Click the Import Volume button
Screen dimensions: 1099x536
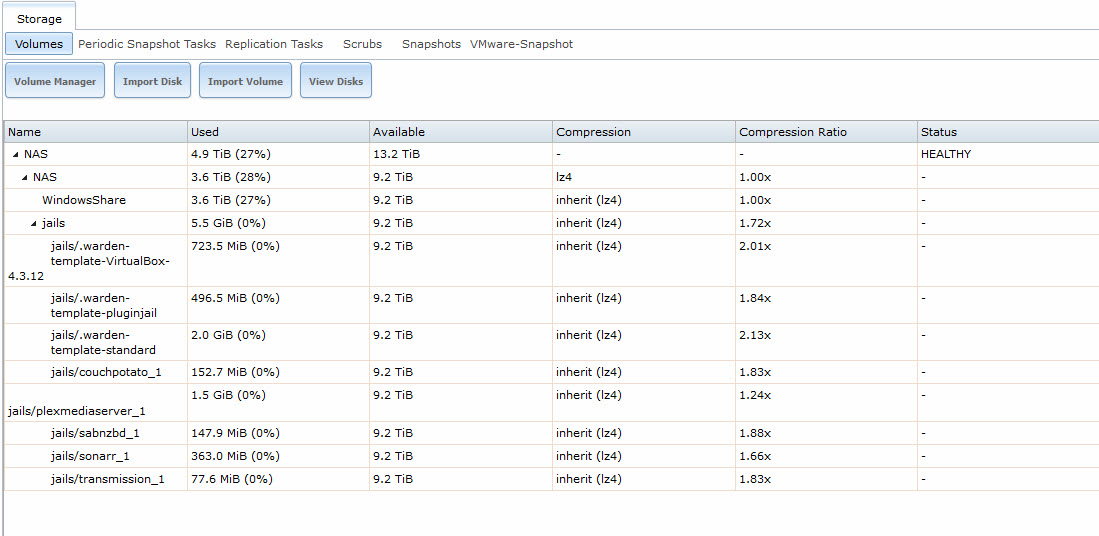[245, 81]
